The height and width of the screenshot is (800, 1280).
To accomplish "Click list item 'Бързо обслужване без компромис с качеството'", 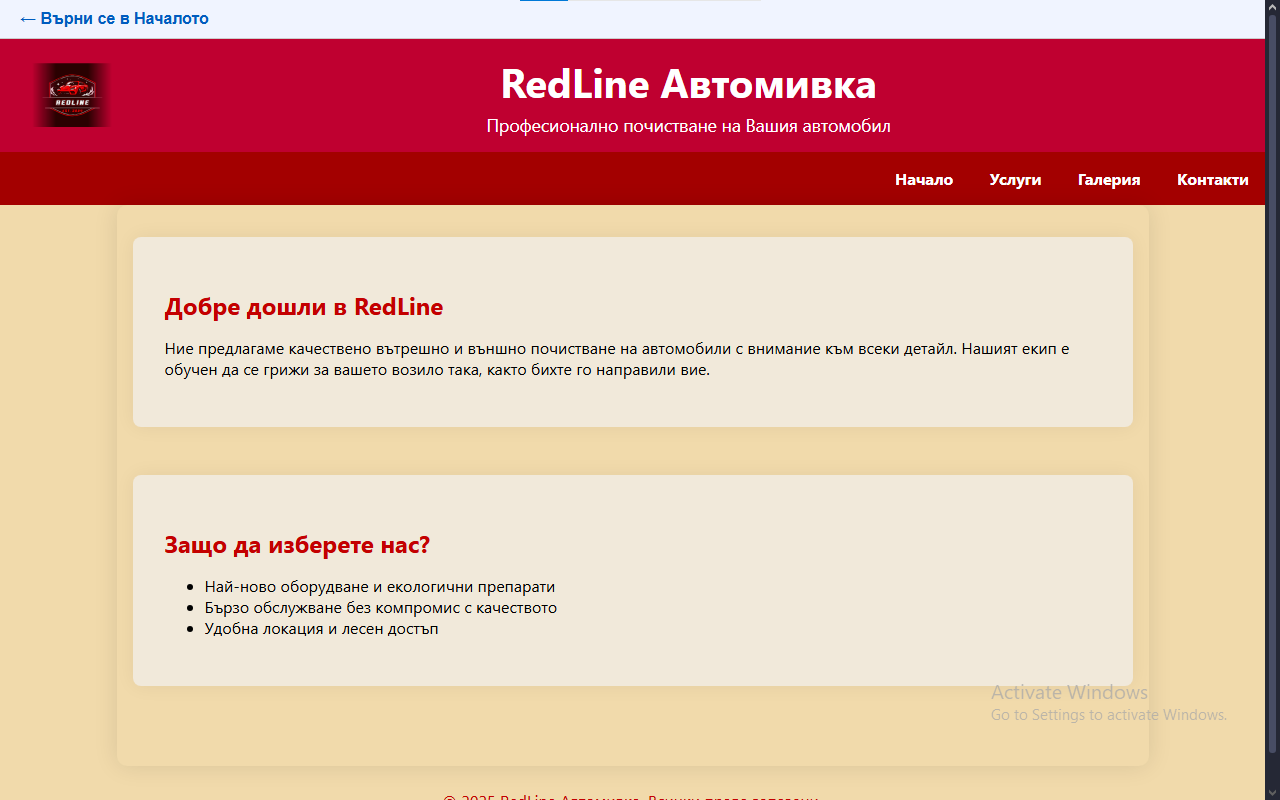I will (381, 608).
